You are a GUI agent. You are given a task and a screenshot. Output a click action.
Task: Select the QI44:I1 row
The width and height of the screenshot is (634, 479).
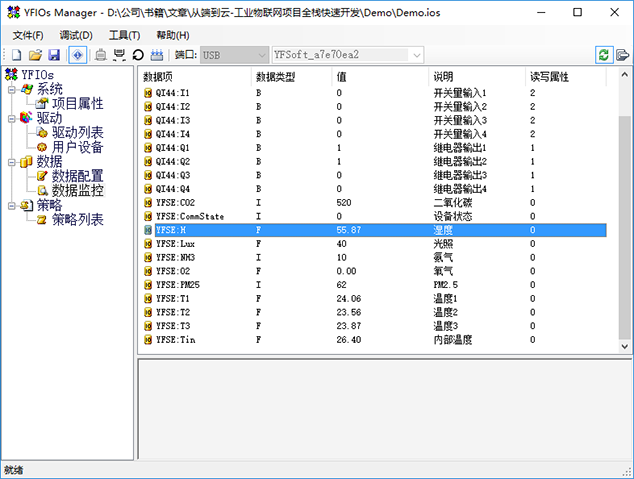(x=375, y=93)
